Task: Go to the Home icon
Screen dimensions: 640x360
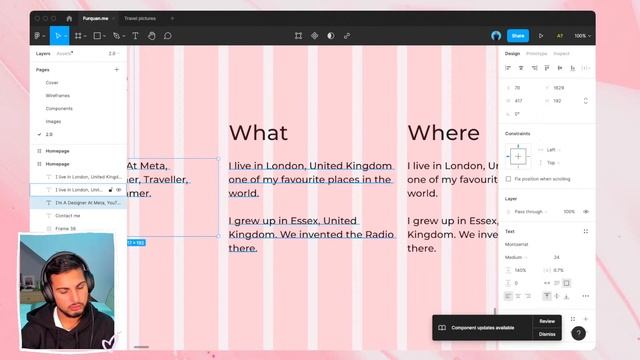Action: (x=69, y=18)
